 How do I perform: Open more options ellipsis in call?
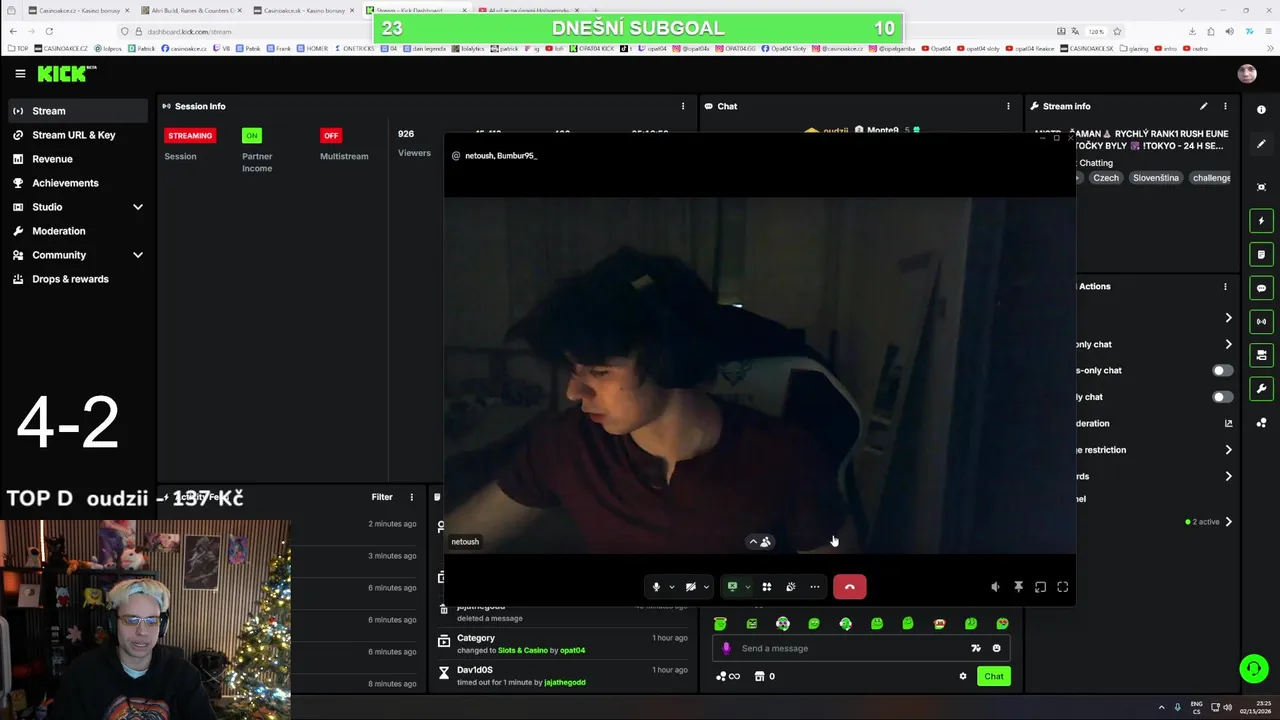815,587
